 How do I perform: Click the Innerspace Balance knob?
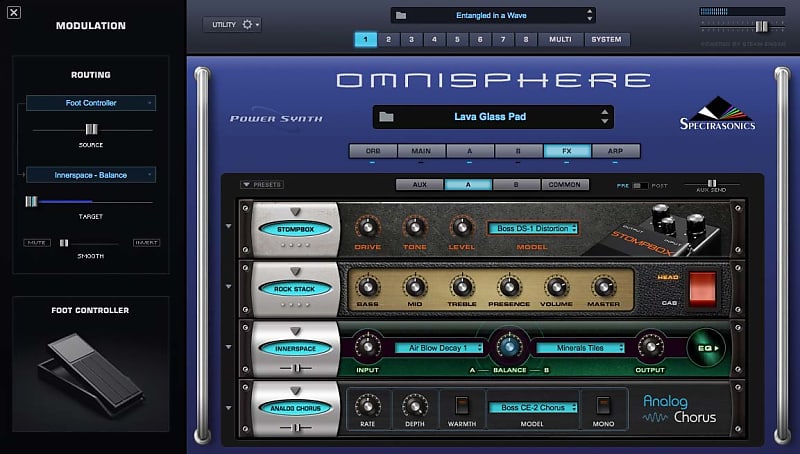point(509,347)
